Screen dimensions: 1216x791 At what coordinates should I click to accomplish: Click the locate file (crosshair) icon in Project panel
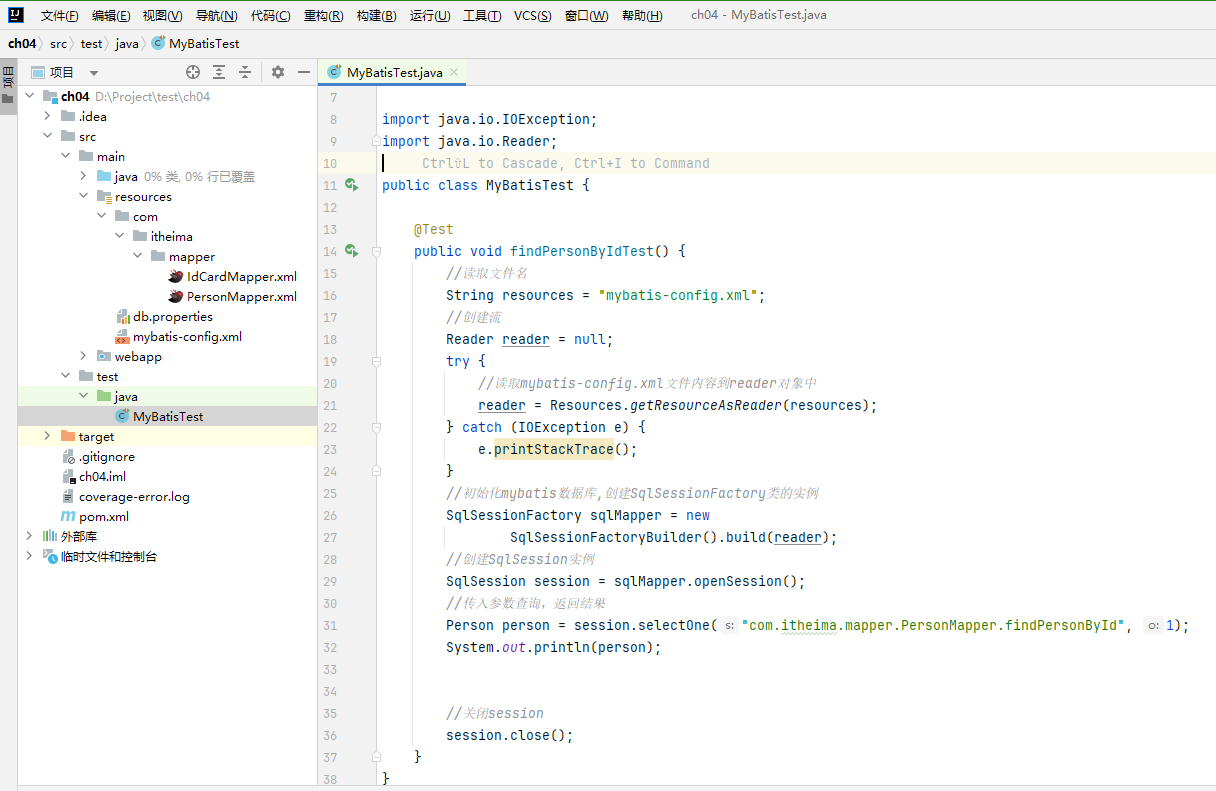pos(193,72)
